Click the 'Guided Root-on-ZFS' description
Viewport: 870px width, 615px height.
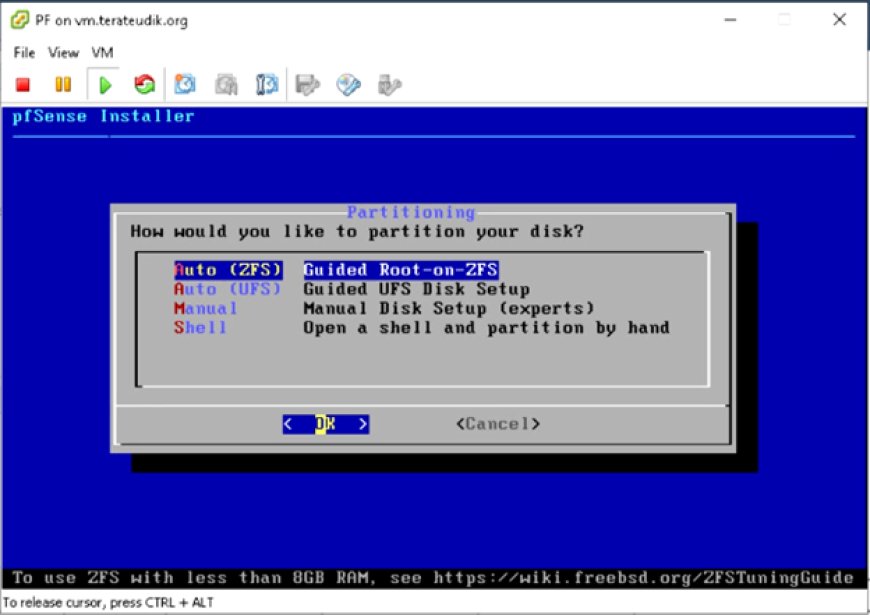tap(401, 270)
